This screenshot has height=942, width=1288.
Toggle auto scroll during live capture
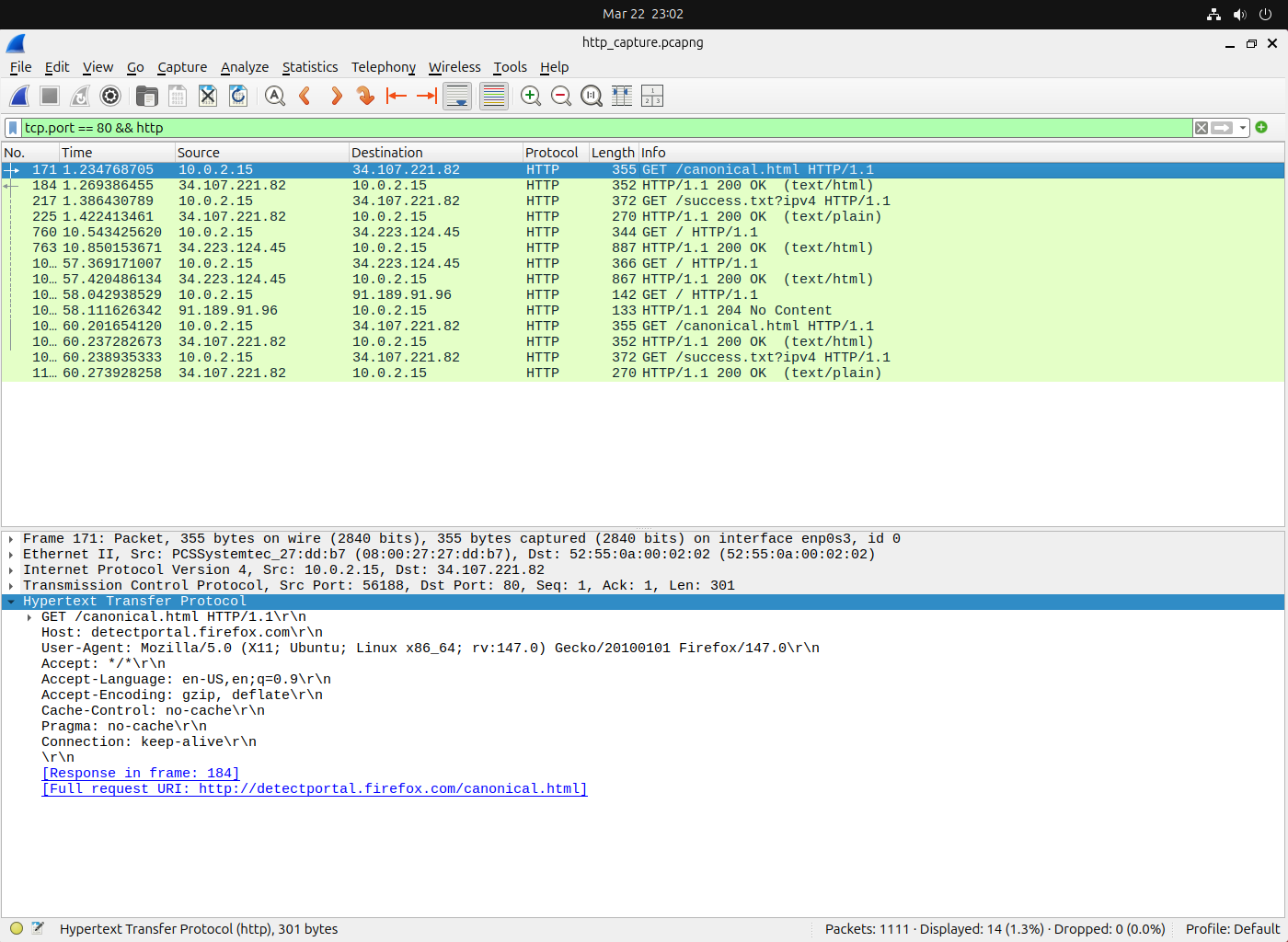click(457, 96)
